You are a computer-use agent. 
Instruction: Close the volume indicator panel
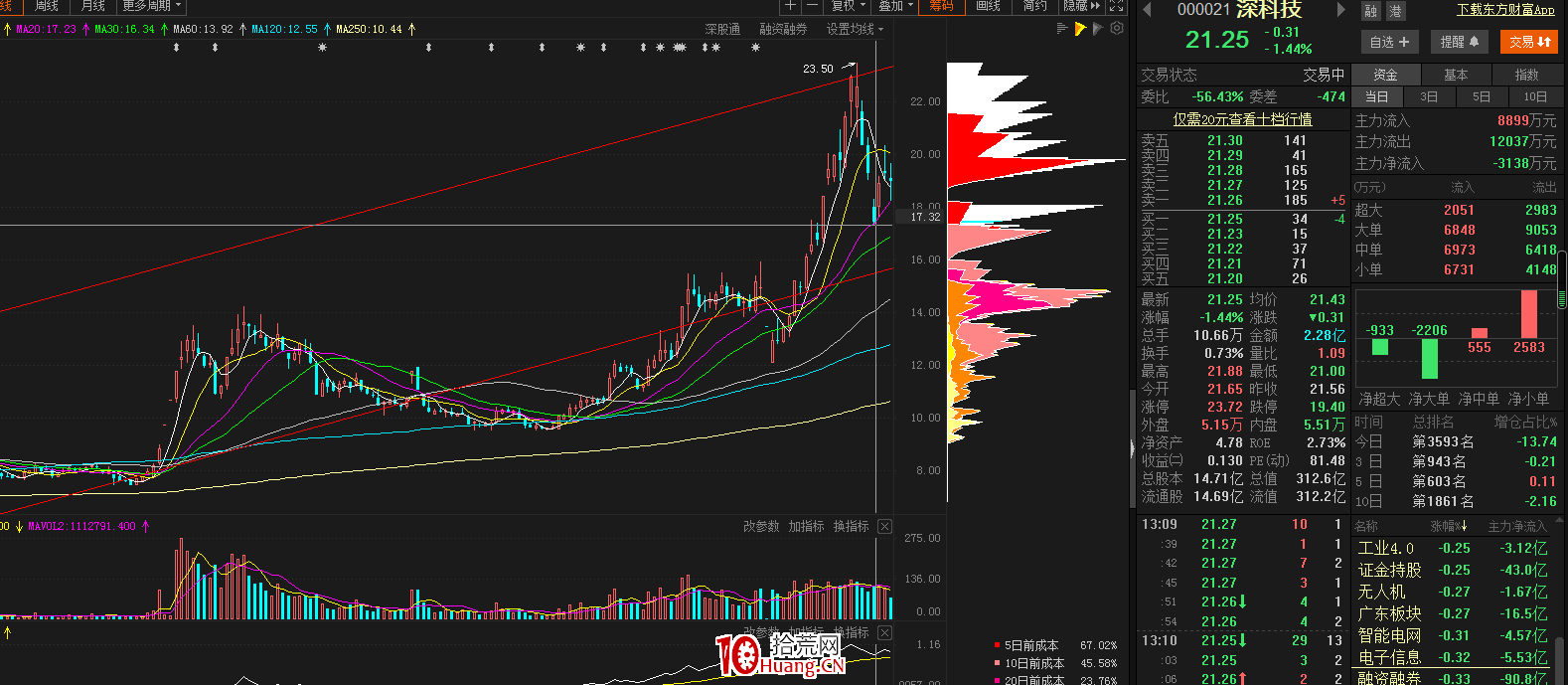tap(884, 526)
